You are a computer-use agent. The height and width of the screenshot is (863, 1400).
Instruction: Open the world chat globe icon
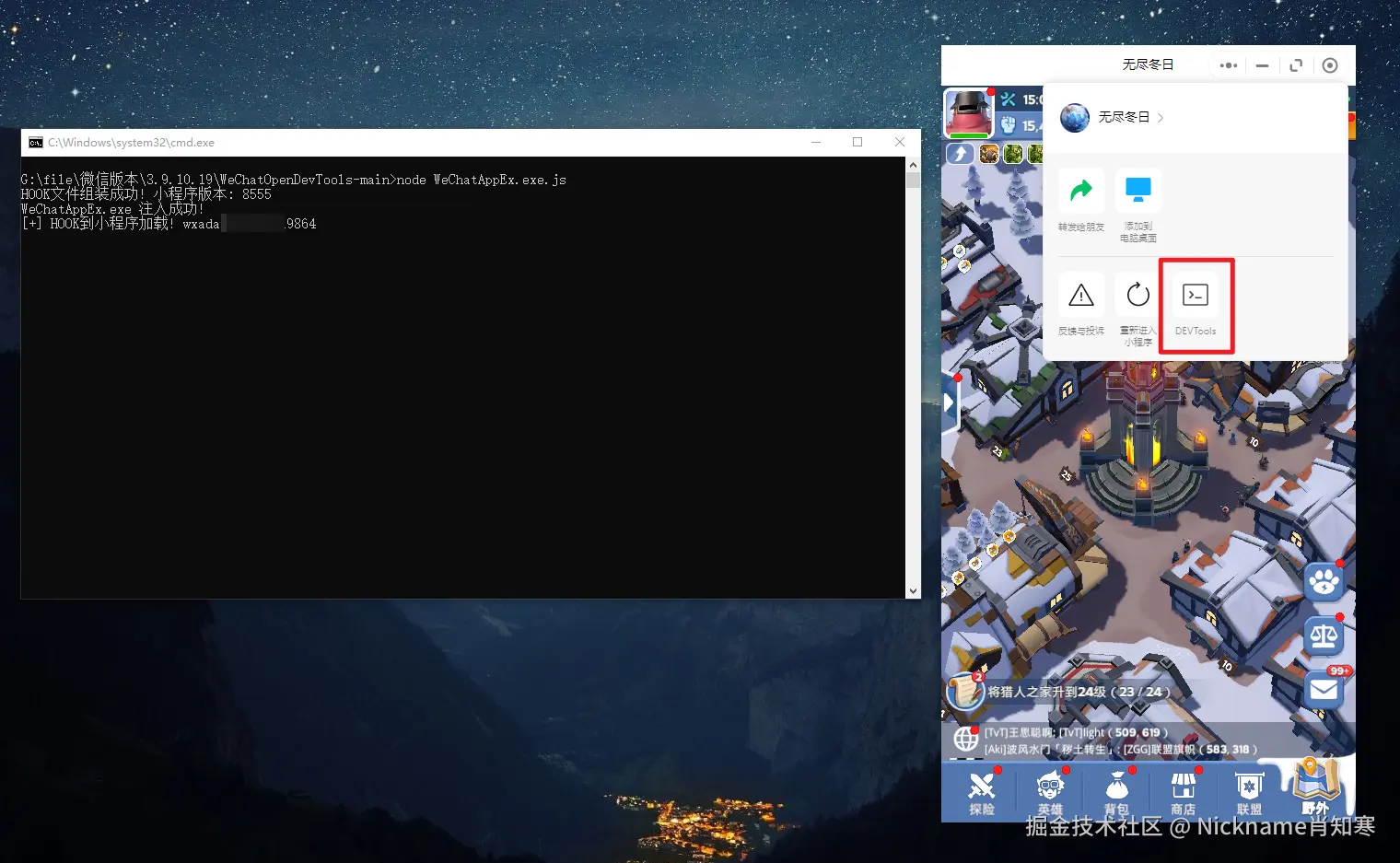coord(965,739)
